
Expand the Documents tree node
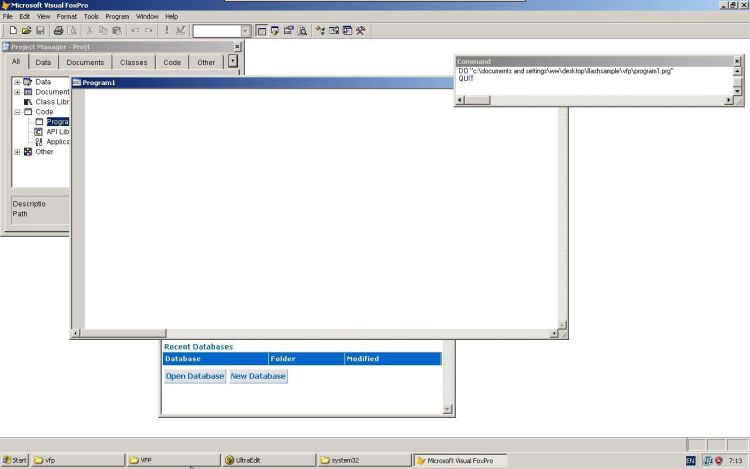pos(17,92)
